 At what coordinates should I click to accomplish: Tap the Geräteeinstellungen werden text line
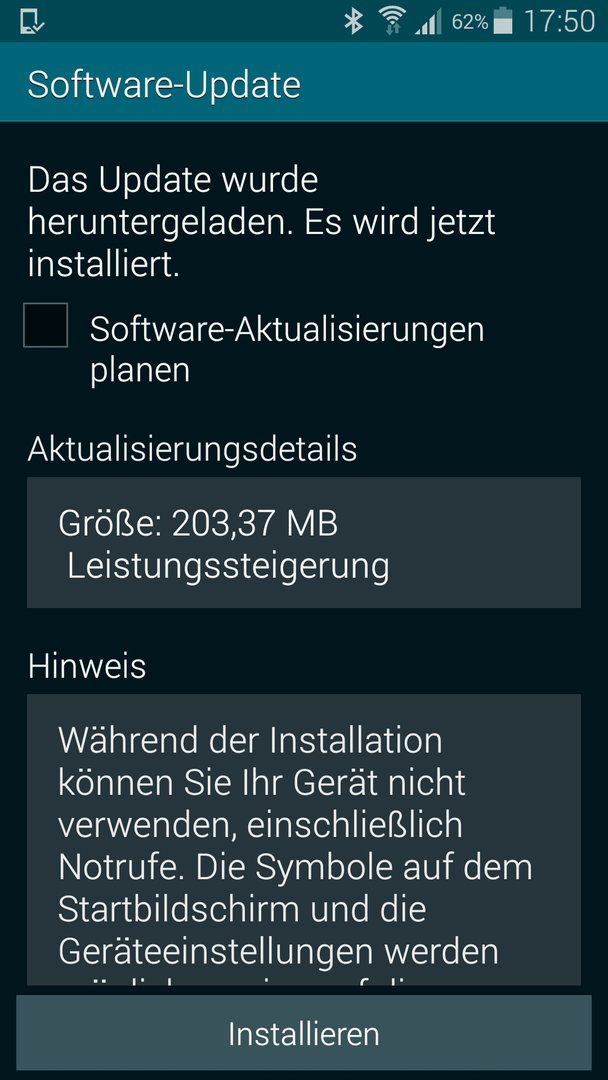[278, 951]
